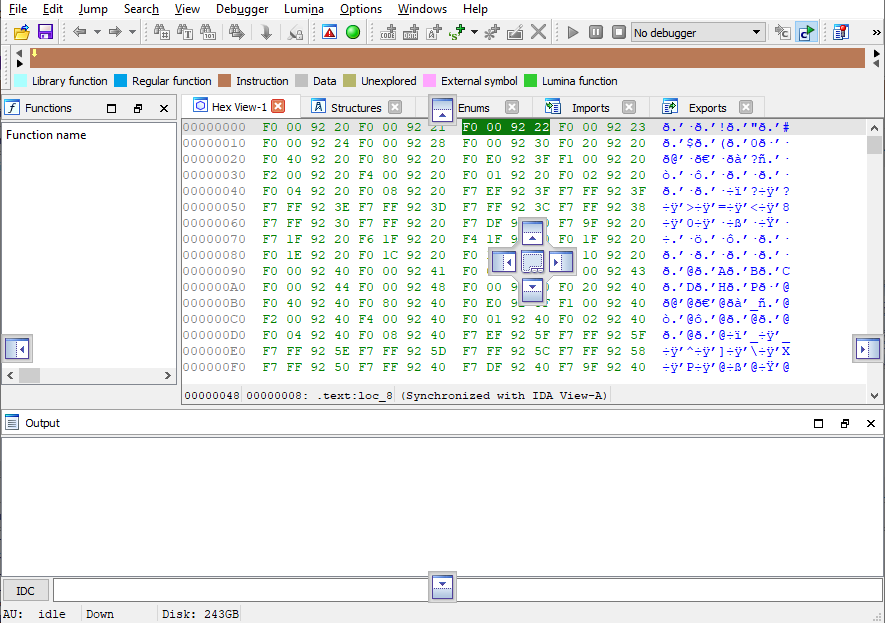The height and width of the screenshot is (623, 885).
Task: Click the Create Code toolbar icon
Action: (x=387, y=31)
